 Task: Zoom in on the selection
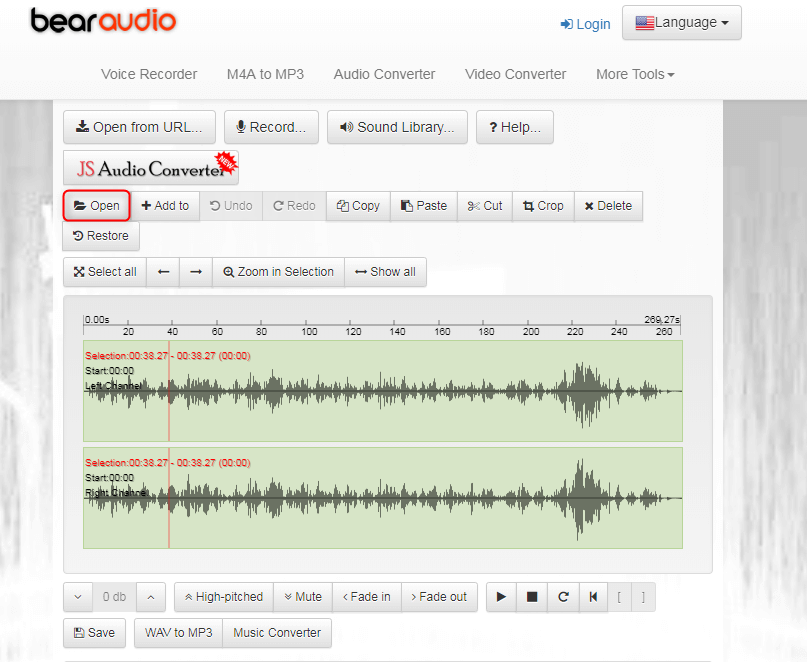(x=278, y=272)
